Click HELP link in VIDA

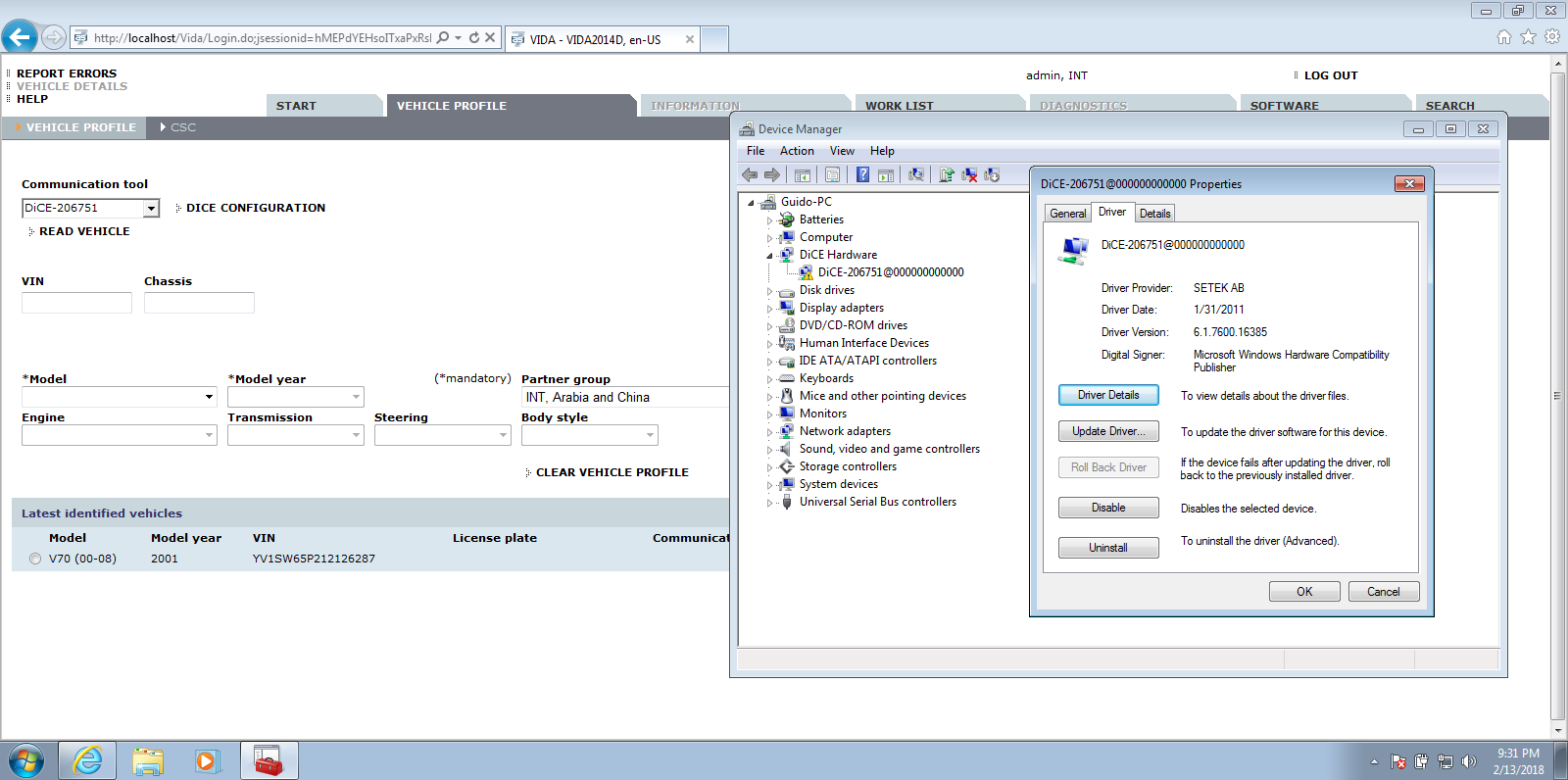(32, 99)
